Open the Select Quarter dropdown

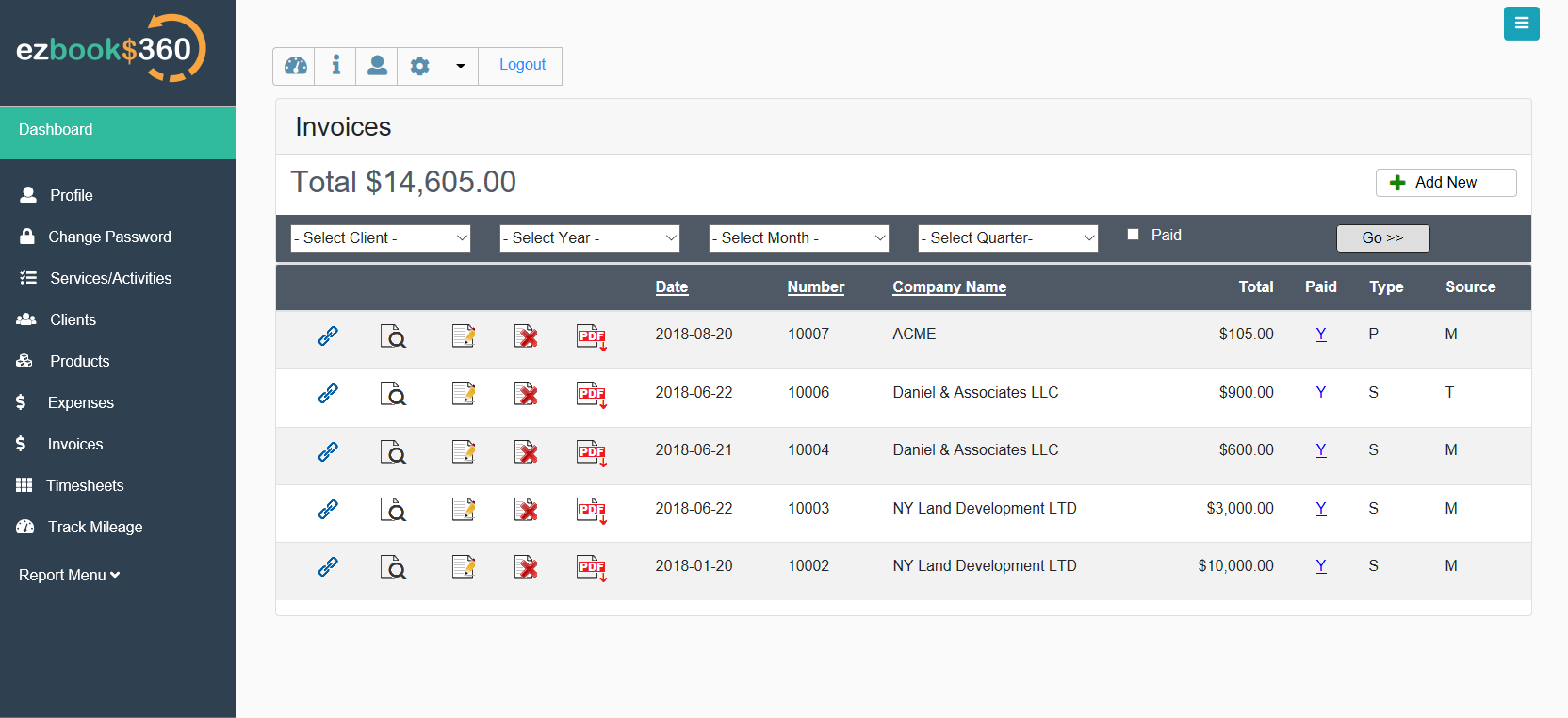point(1007,238)
